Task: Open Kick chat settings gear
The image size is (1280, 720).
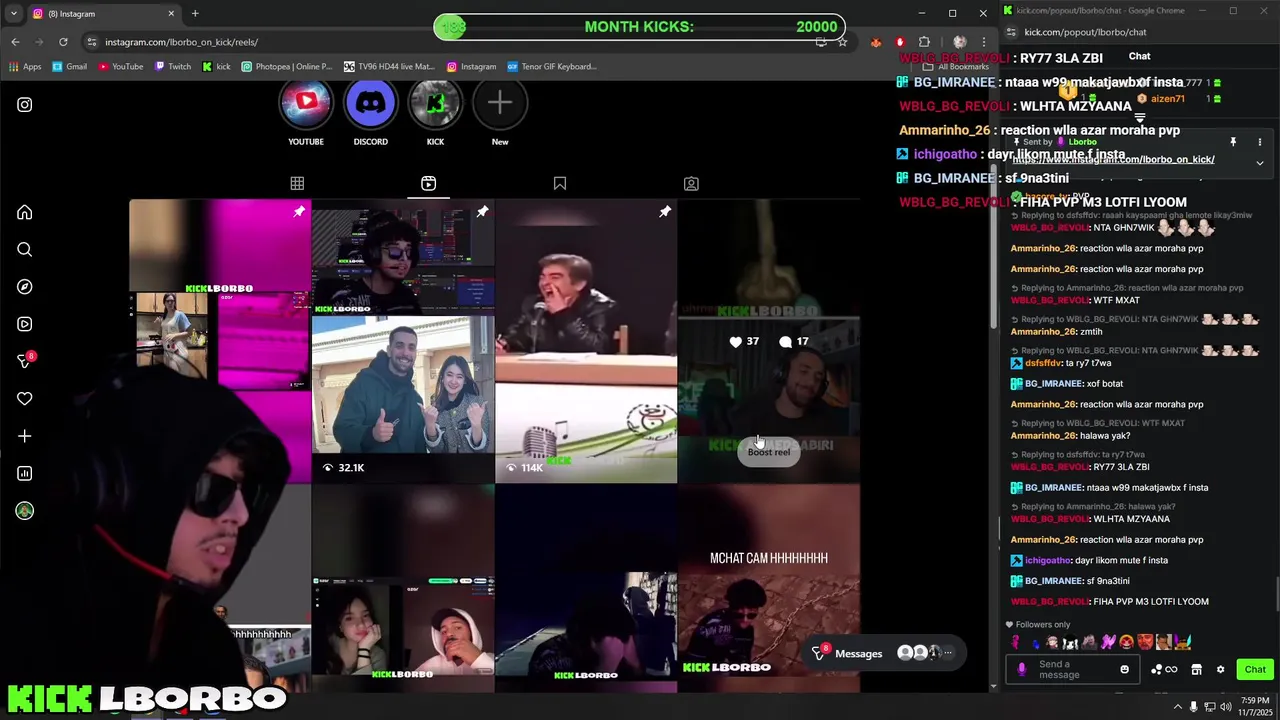Action: (x=1220, y=670)
